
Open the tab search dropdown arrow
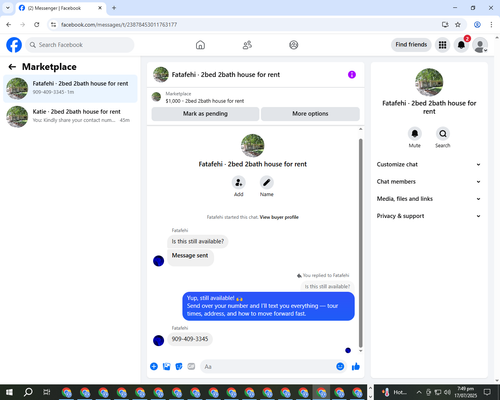point(8,8)
